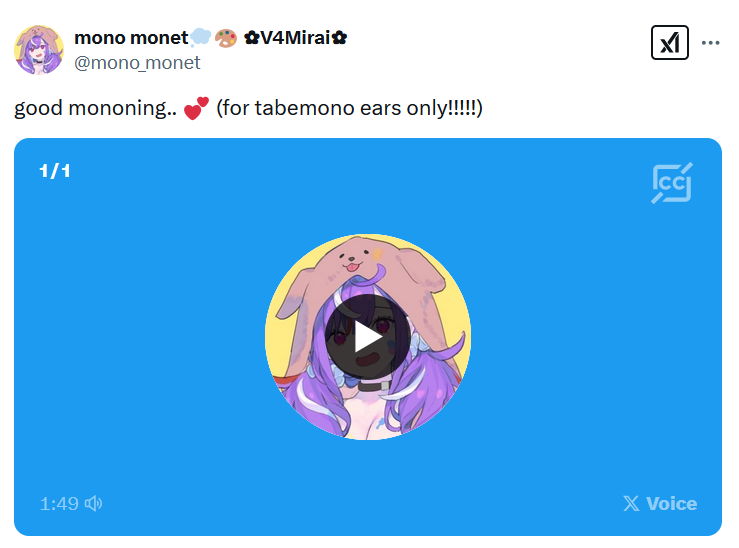Open the Grok explain-post icon
The height and width of the screenshot is (548, 739).
click(x=669, y=42)
